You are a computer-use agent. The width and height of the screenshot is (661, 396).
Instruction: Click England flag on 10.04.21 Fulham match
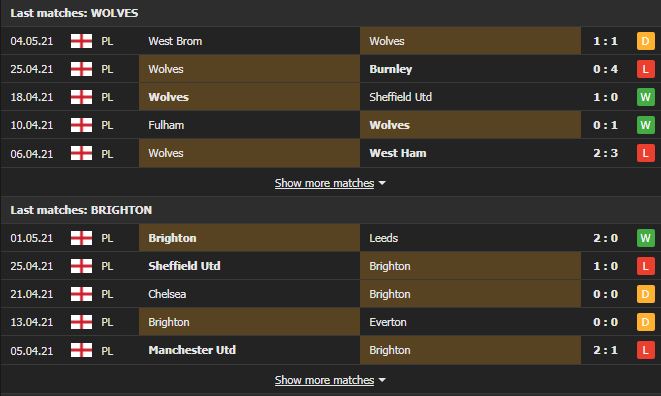click(81, 125)
